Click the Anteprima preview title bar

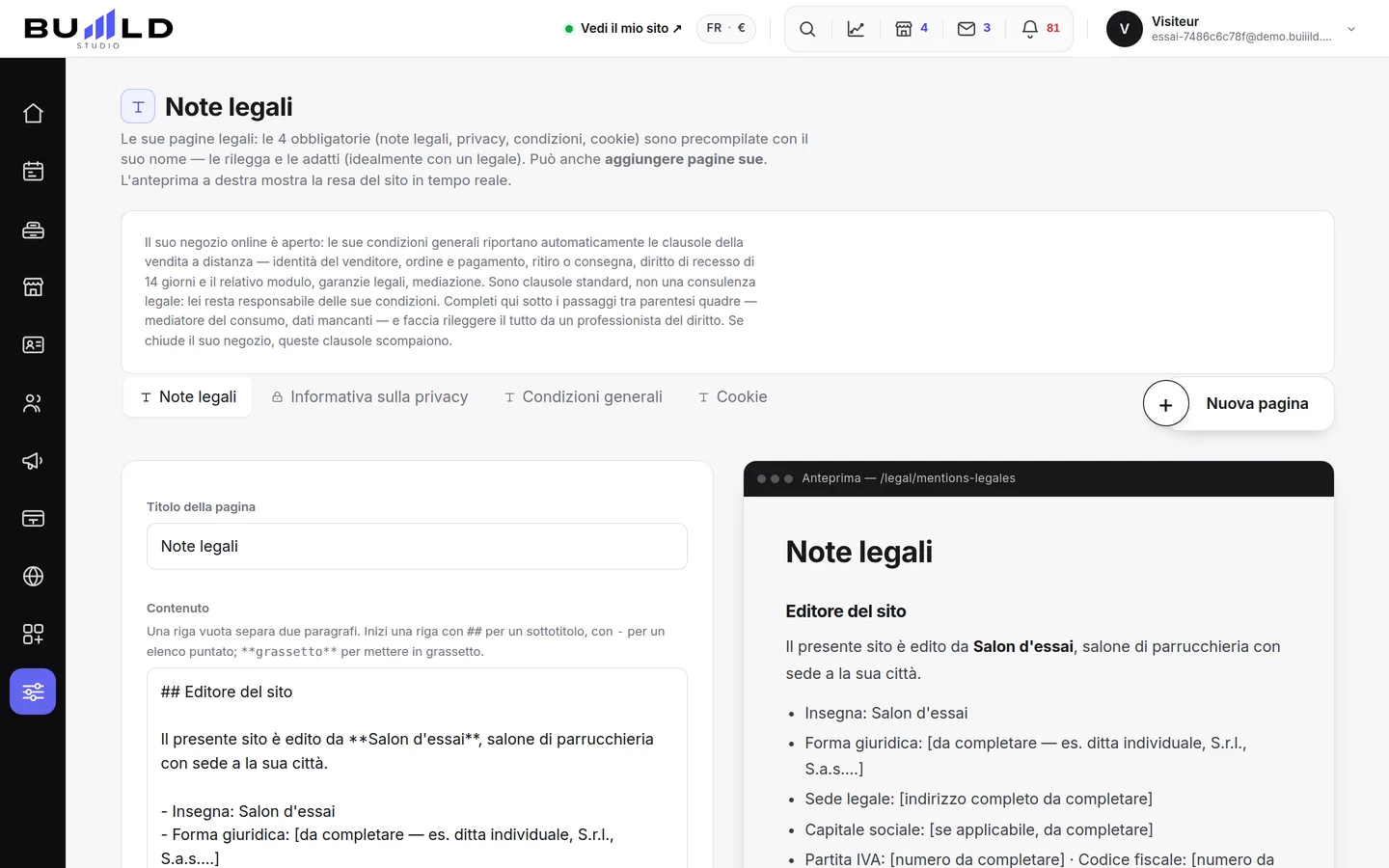point(1039,478)
